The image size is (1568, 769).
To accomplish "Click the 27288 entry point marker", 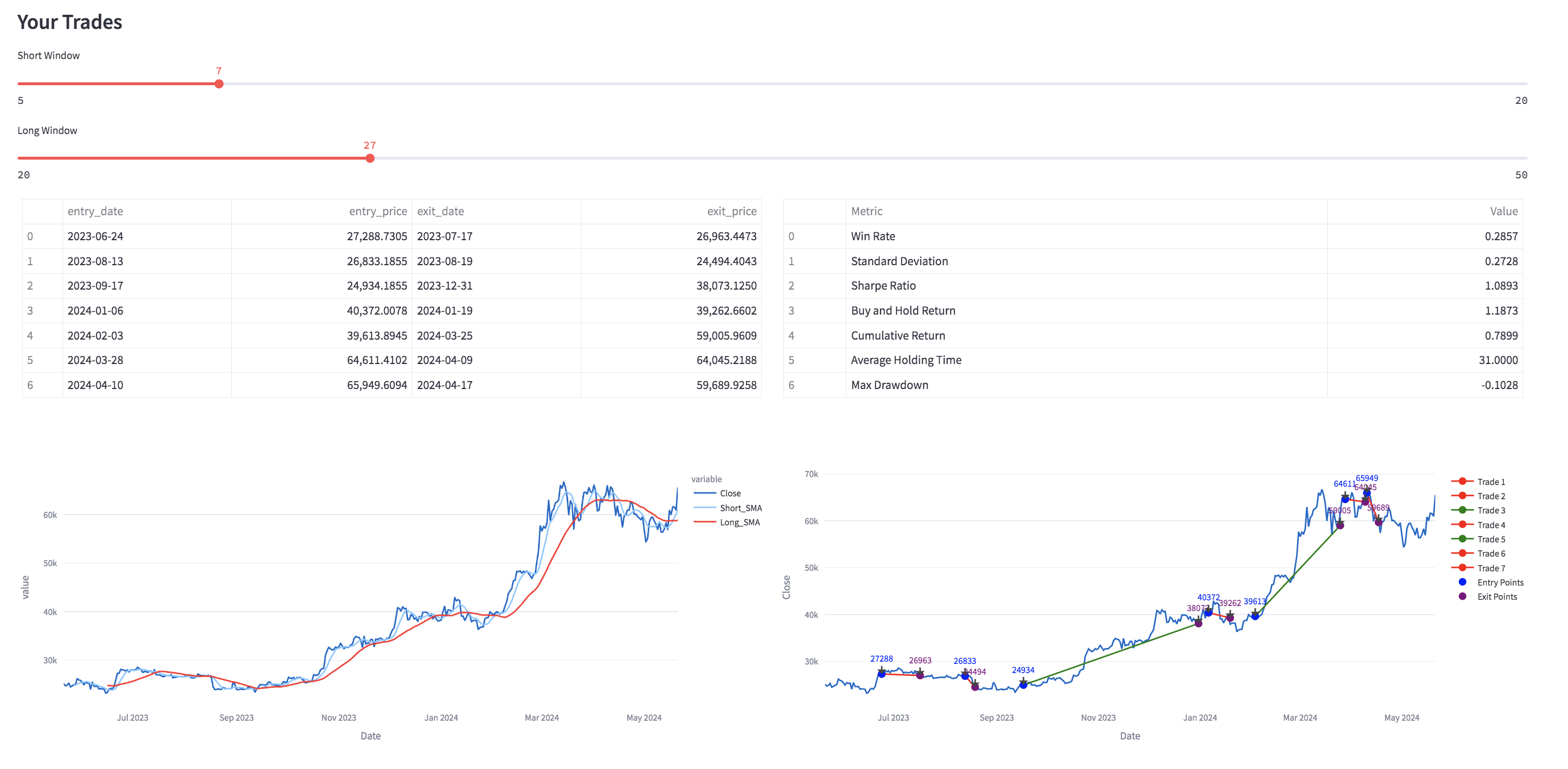I will pos(881,674).
